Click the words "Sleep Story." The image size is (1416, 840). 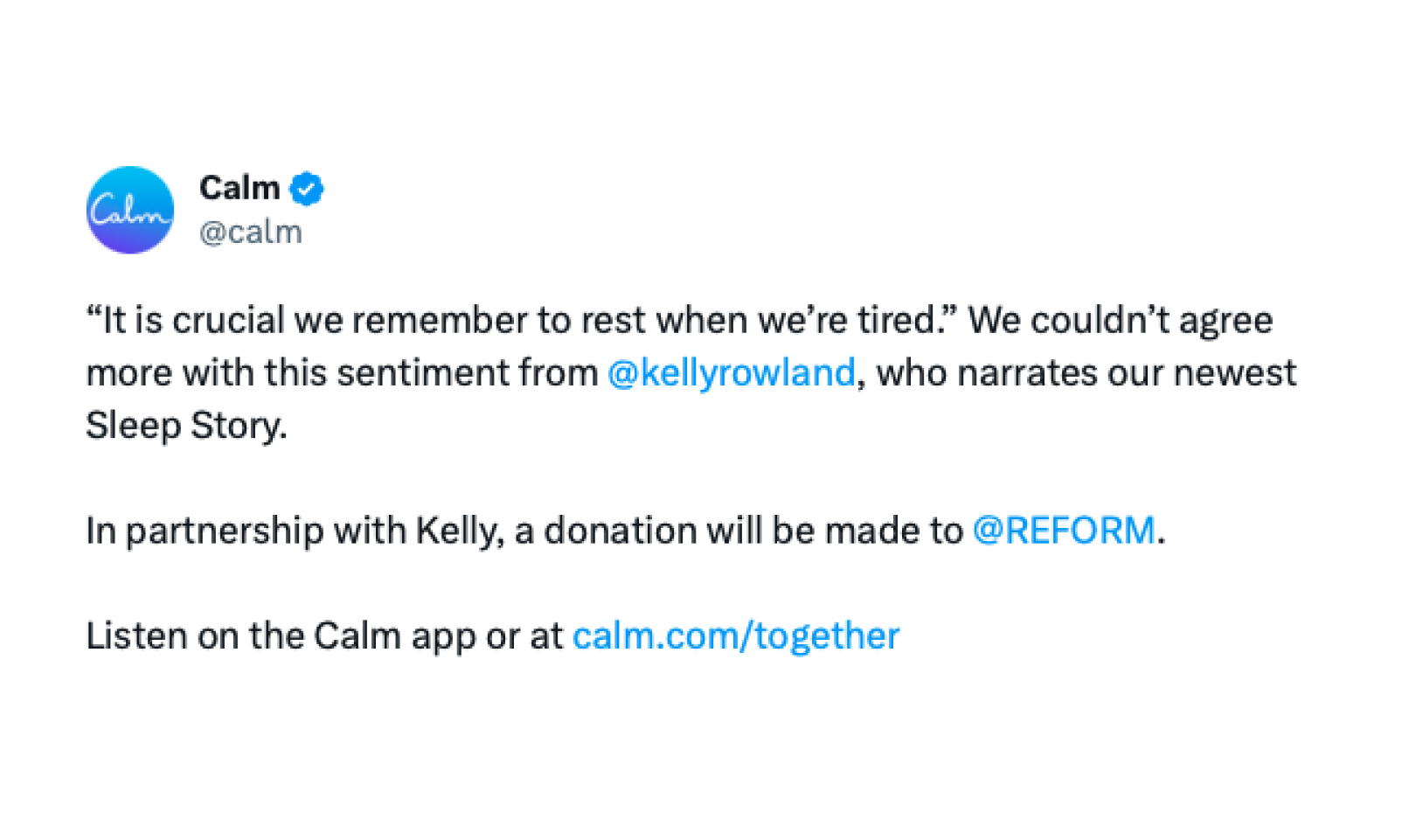(x=186, y=426)
